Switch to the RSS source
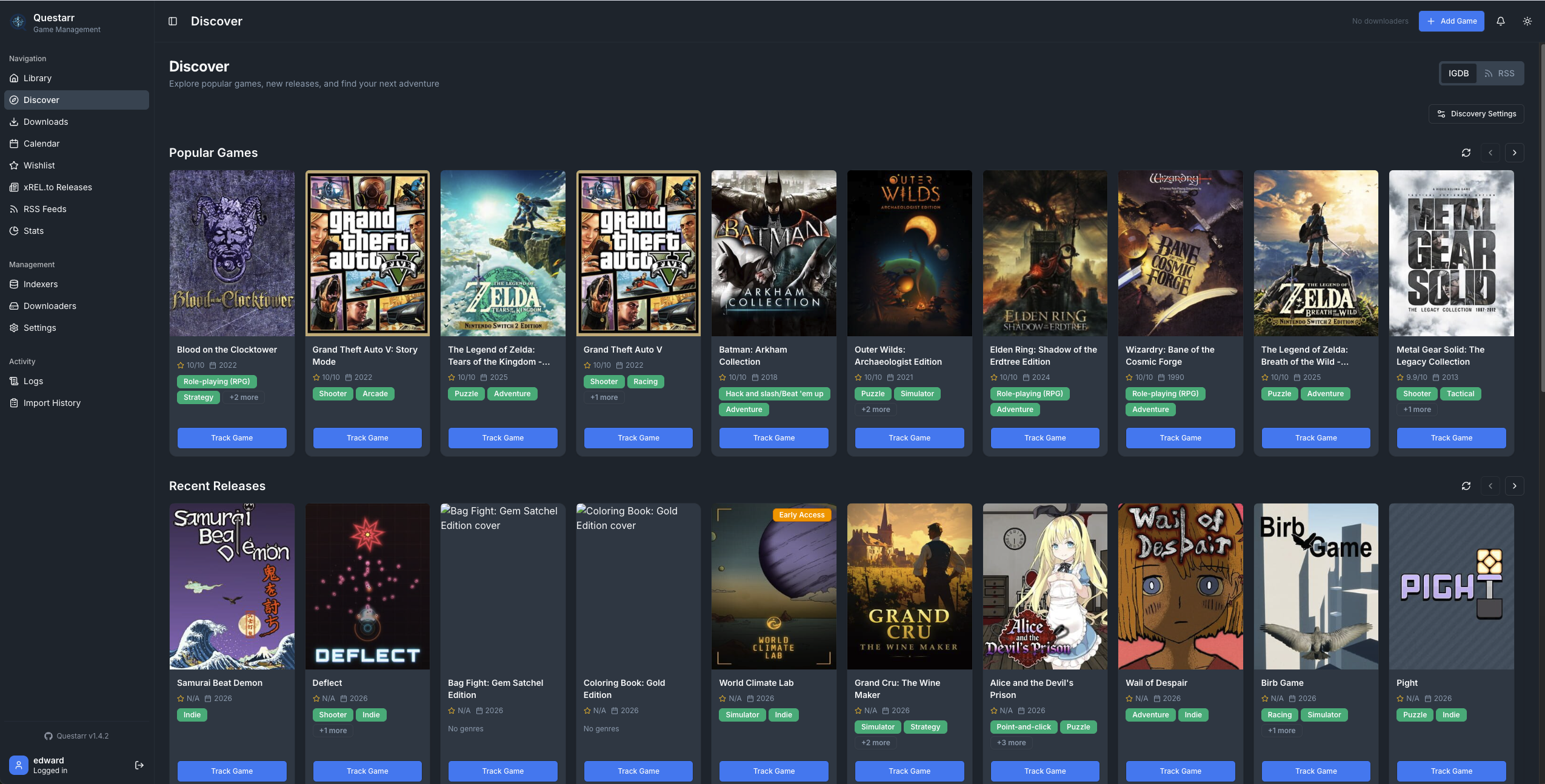 point(1500,73)
